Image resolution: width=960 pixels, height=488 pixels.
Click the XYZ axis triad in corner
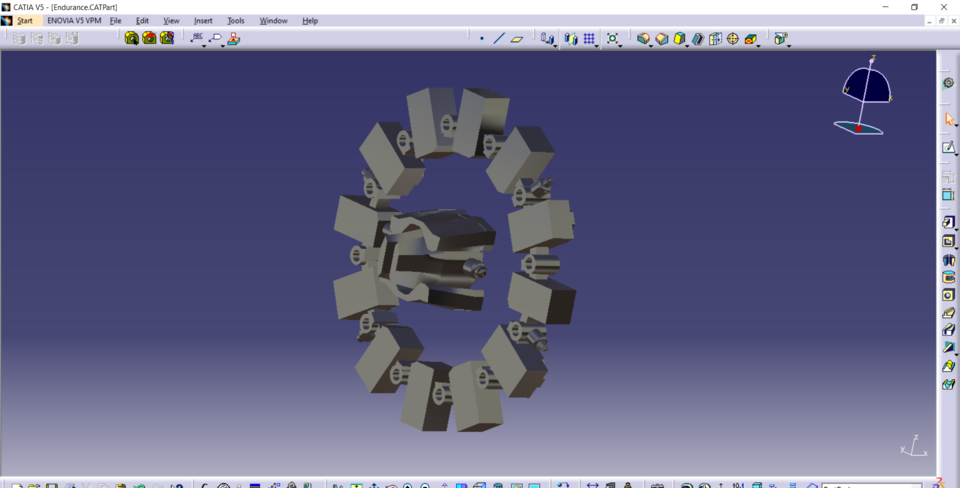914,446
